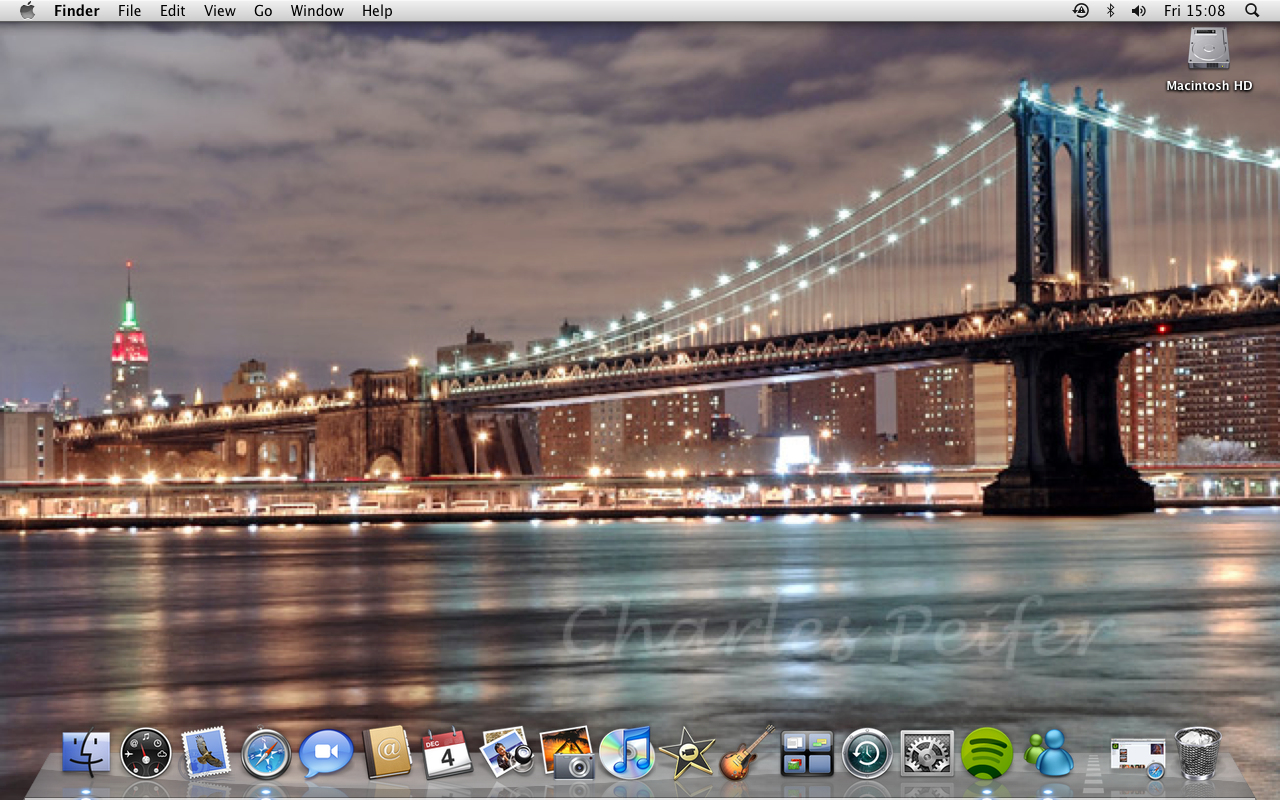Image resolution: width=1280 pixels, height=800 pixels.
Task: Open the Trash in the Dock
Action: tap(1197, 753)
